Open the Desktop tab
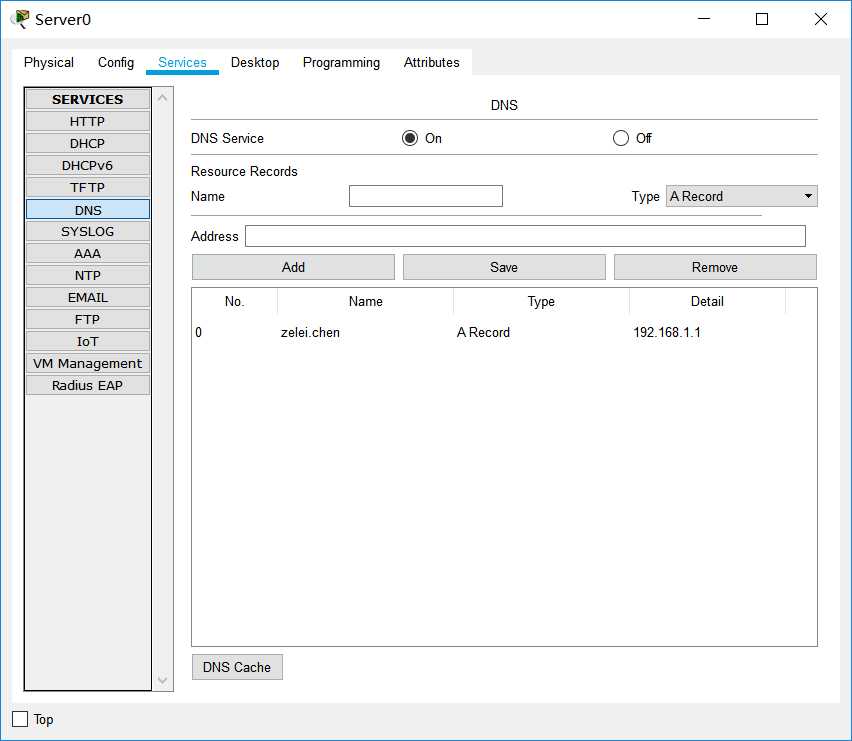 coord(255,62)
